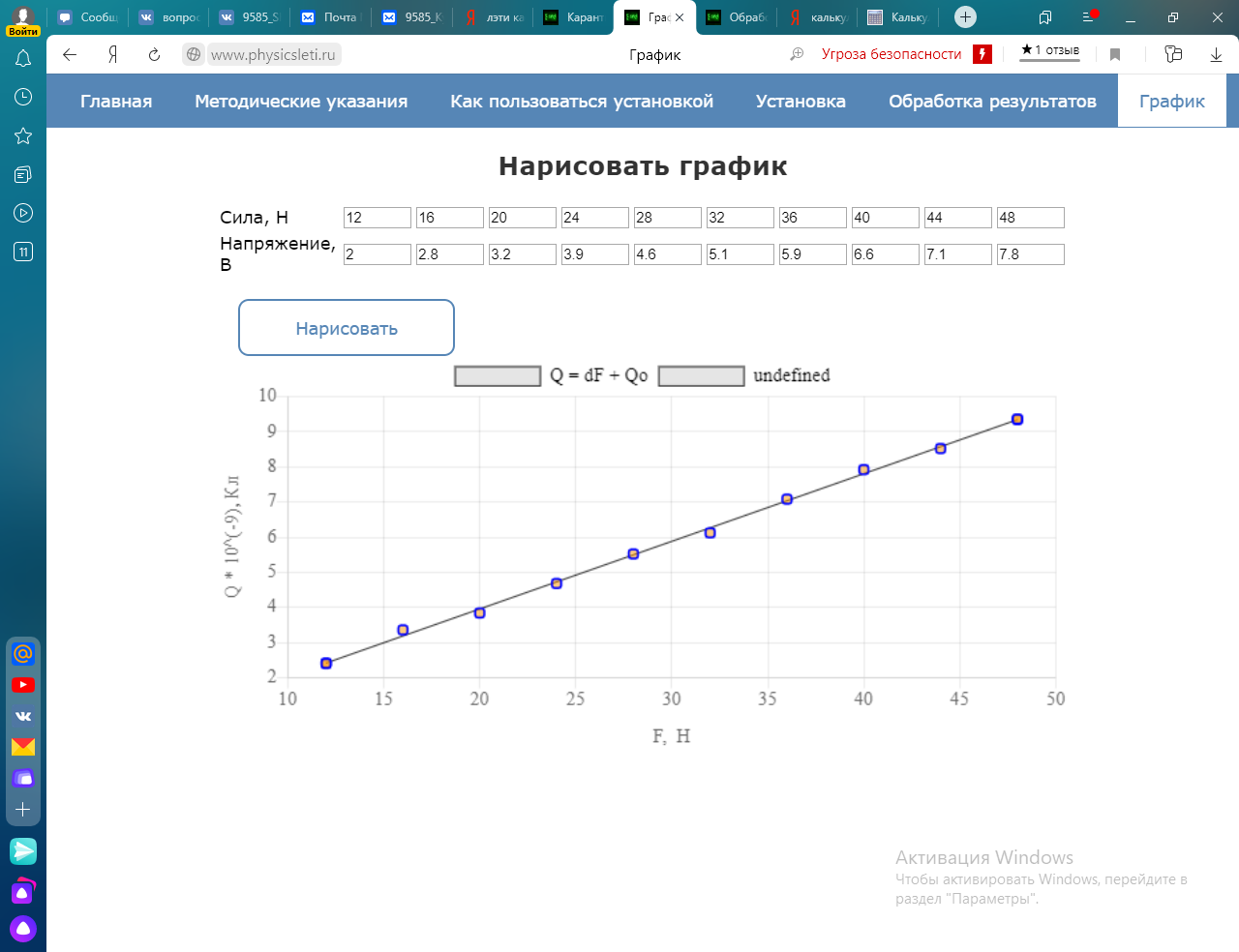The image size is (1239, 952).
Task: Open Главная menu item
Action: [x=116, y=101]
